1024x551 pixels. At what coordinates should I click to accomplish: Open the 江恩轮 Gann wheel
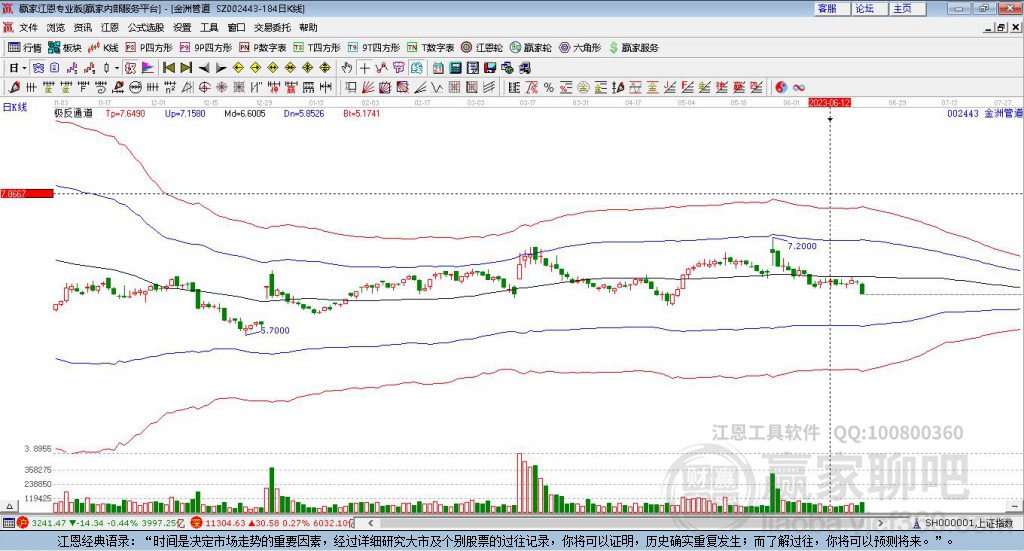[x=482, y=48]
